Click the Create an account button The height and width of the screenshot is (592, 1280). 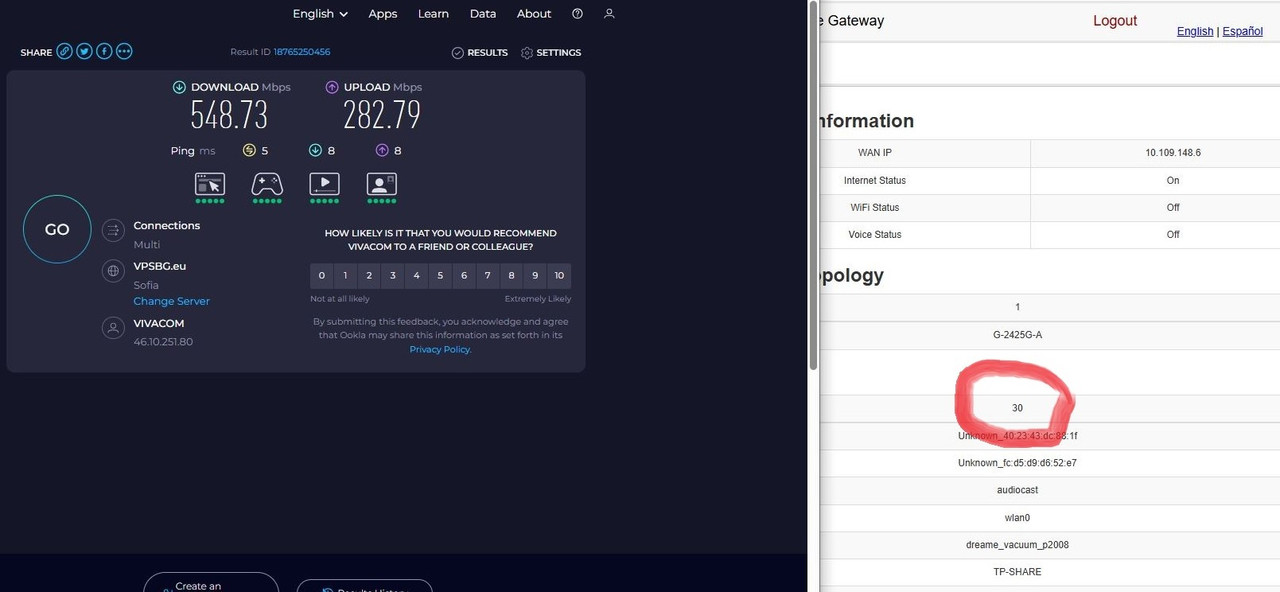click(x=211, y=582)
